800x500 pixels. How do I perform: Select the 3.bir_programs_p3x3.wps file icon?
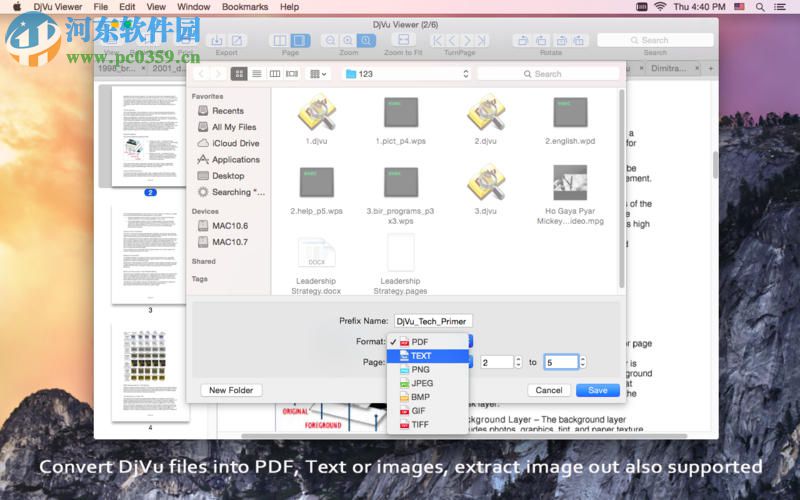pos(401,182)
